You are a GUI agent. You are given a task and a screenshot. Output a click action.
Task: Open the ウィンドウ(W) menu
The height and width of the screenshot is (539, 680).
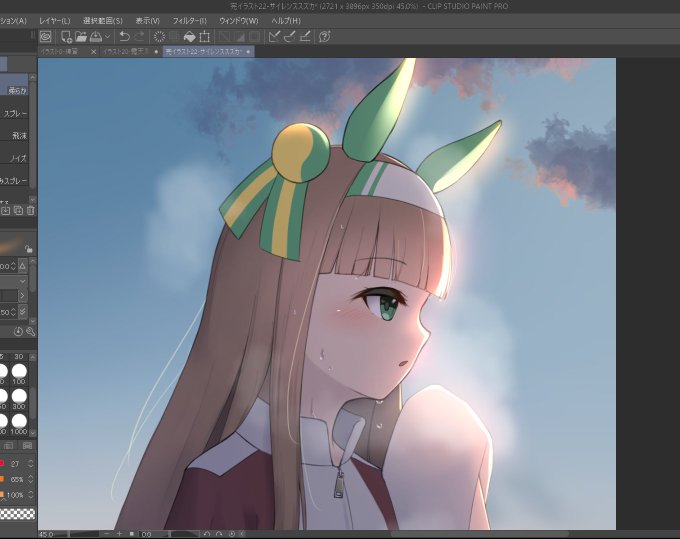[239, 21]
